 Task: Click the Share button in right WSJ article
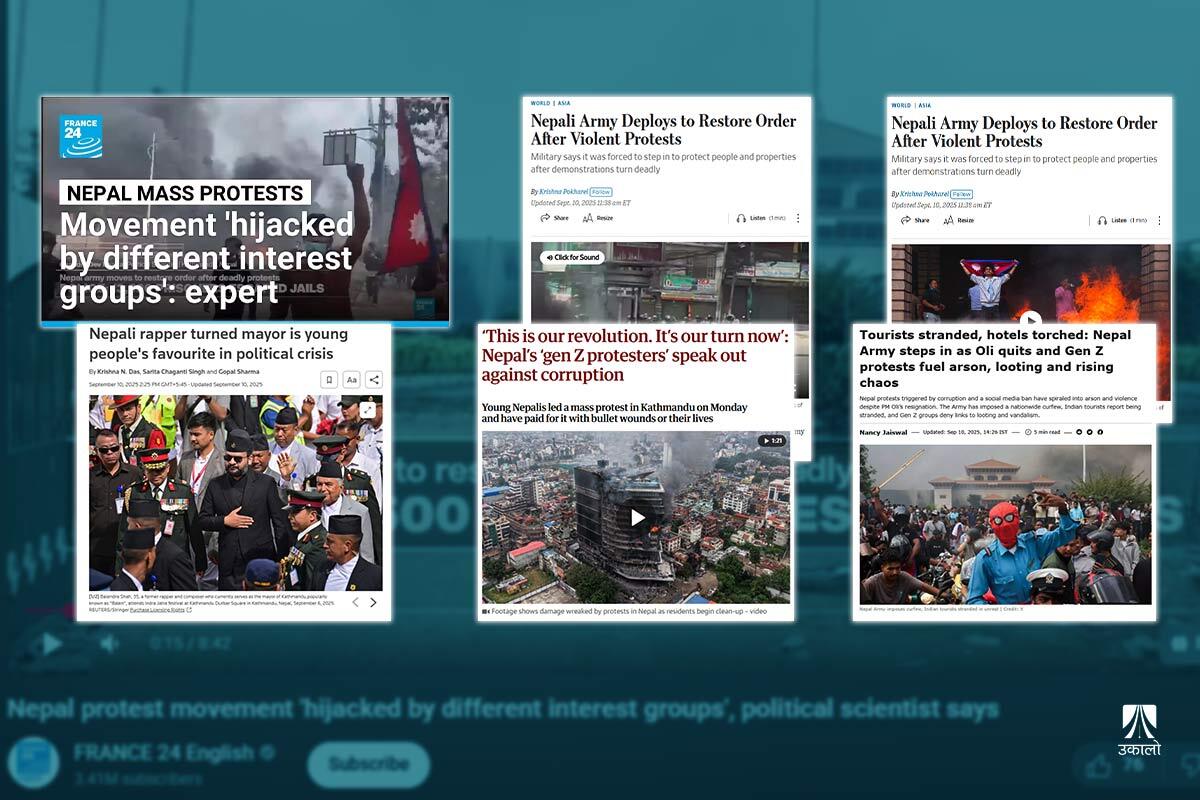(915, 220)
